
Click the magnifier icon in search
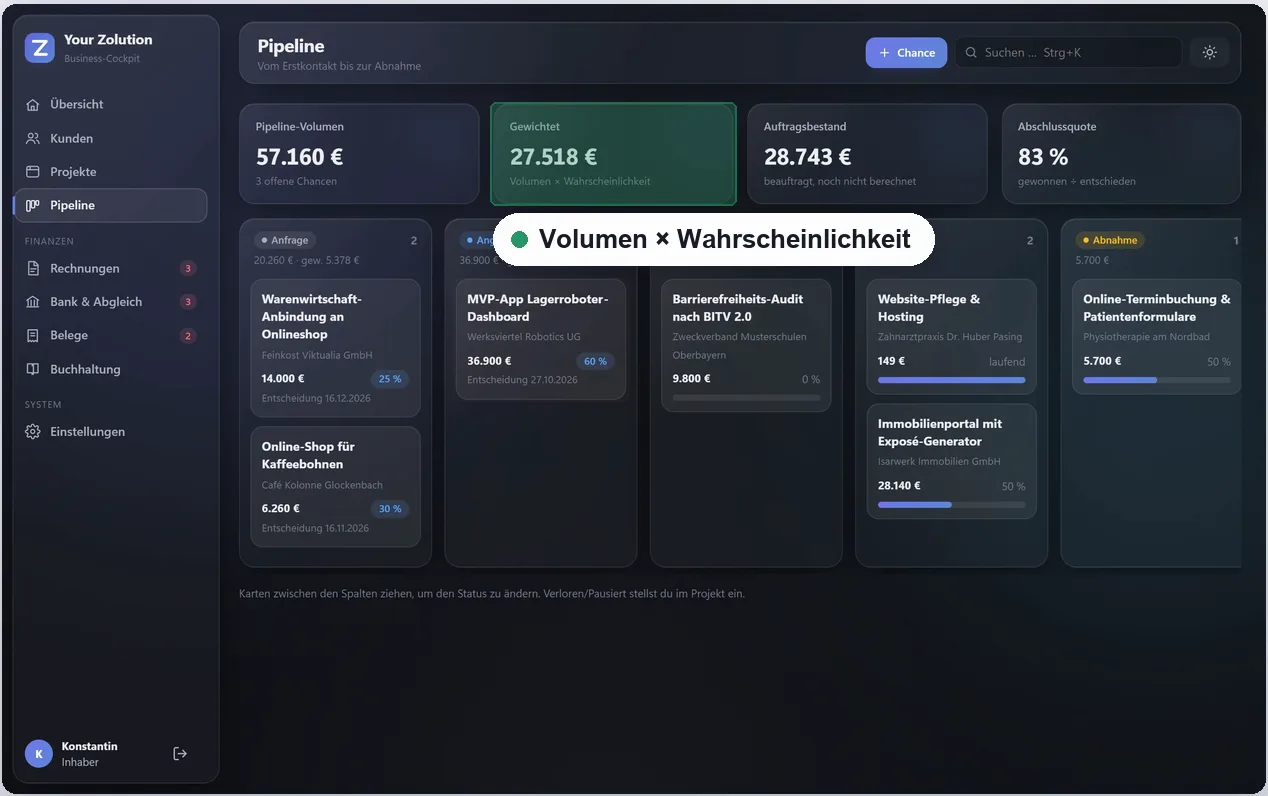click(971, 53)
